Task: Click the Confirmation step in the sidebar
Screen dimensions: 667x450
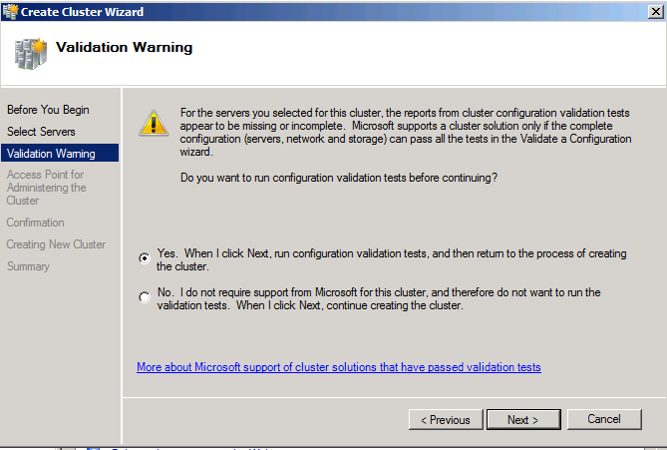Action: (35, 222)
